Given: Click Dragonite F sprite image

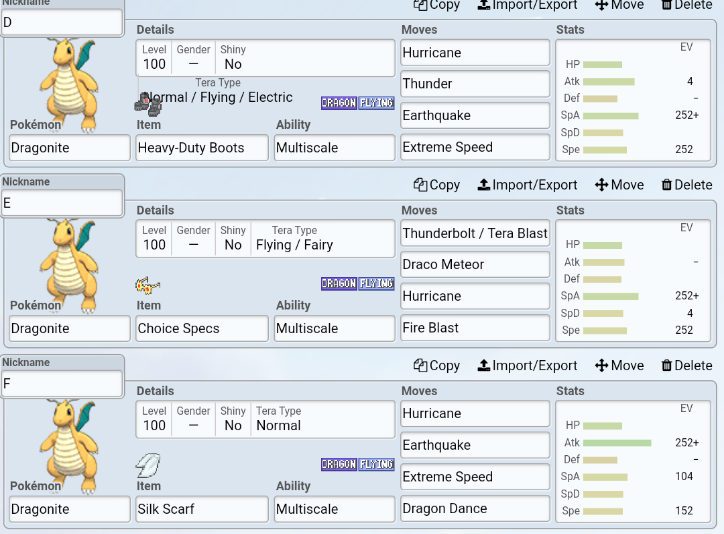Looking at the screenshot, I should click(x=69, y=446).
